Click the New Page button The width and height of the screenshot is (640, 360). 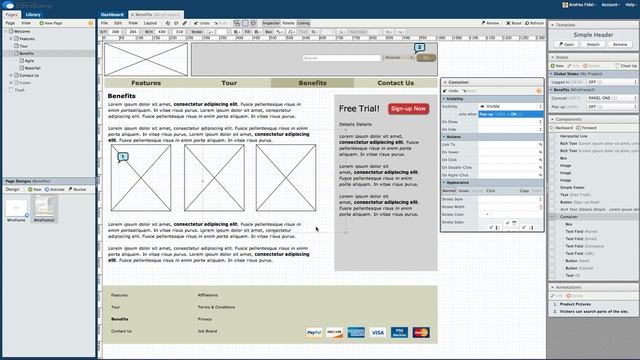(x=51, y=23)
